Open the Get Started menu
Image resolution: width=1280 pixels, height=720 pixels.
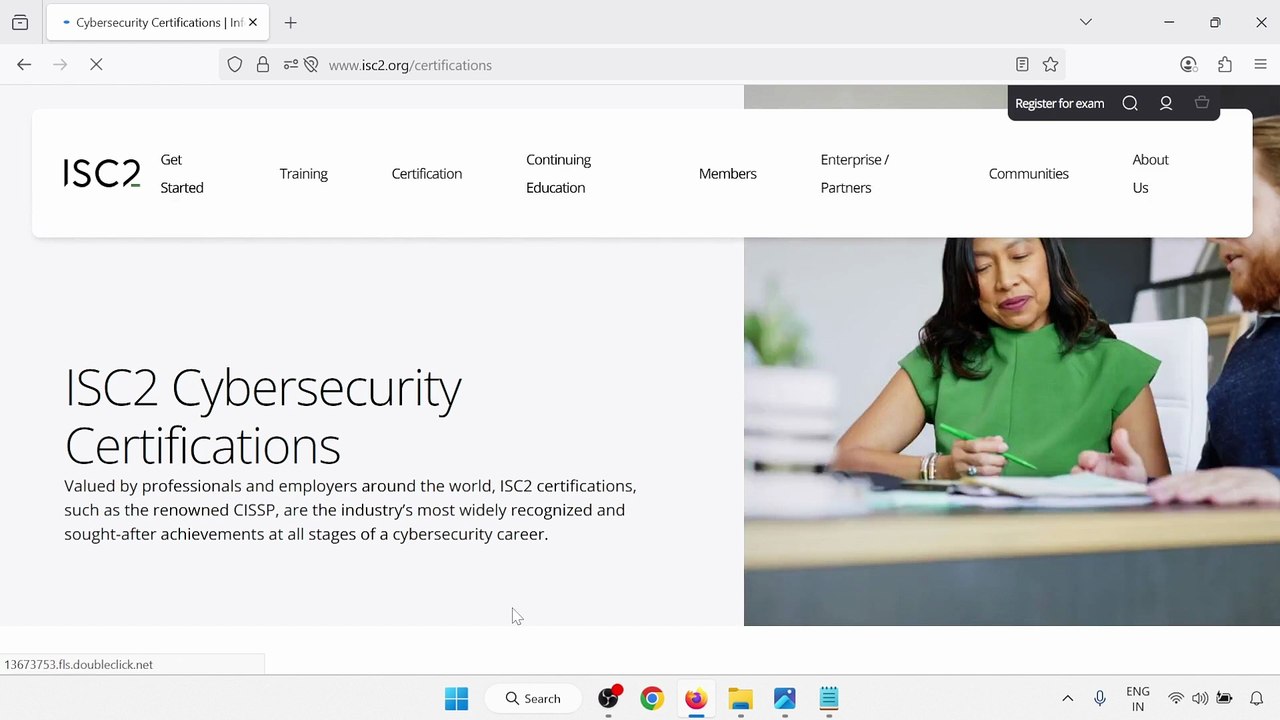point(182,173)
